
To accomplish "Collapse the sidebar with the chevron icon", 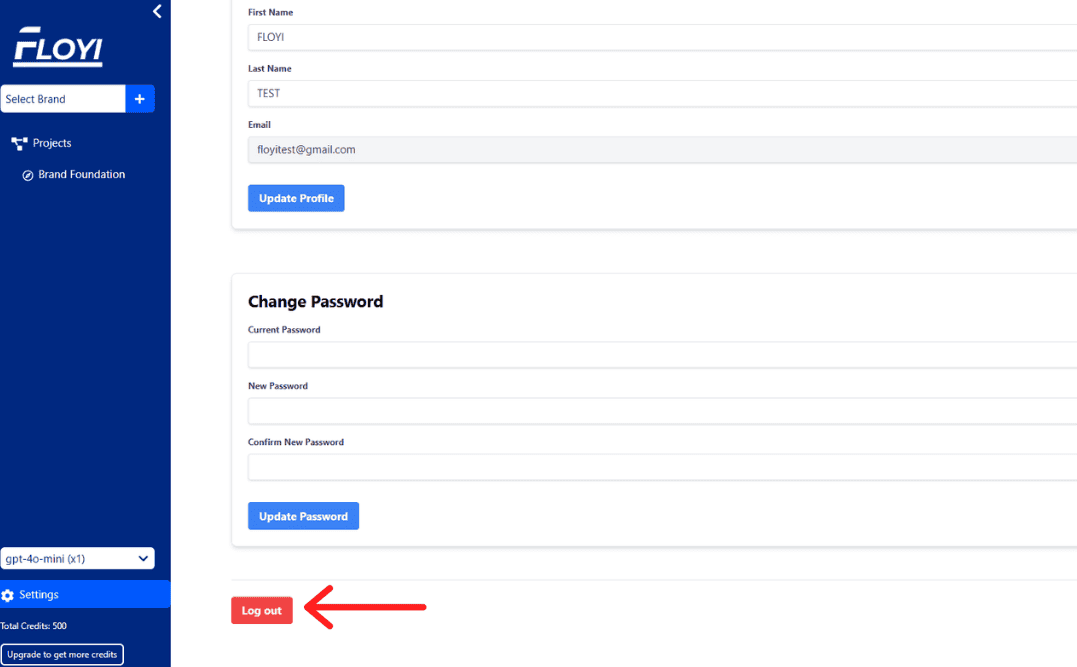I will pyautogui.click(x=157, y=11).
